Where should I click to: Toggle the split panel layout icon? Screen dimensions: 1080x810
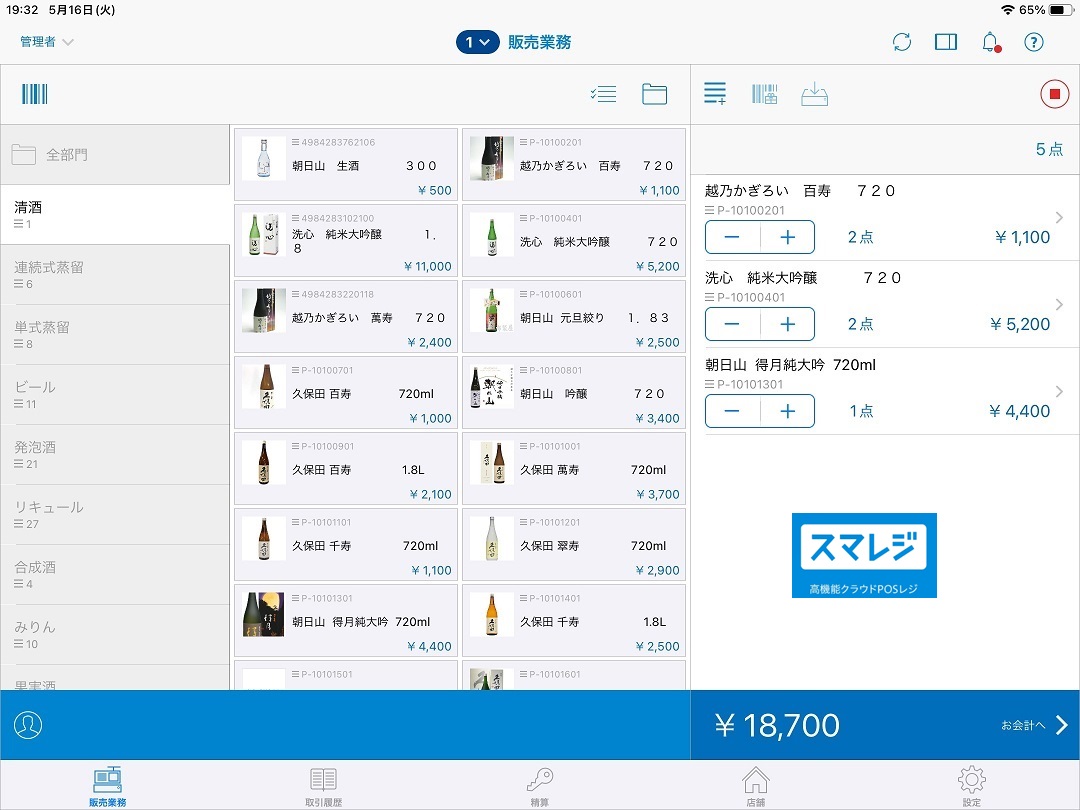(946, 42)
